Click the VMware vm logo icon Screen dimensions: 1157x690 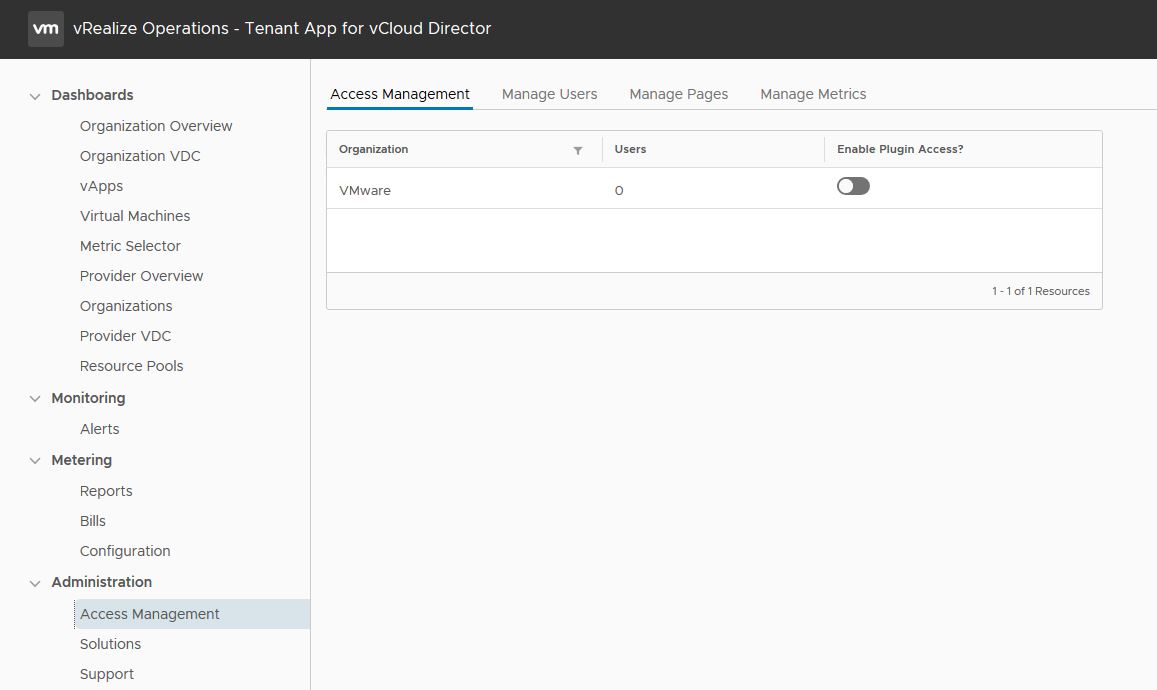(46, 29)
